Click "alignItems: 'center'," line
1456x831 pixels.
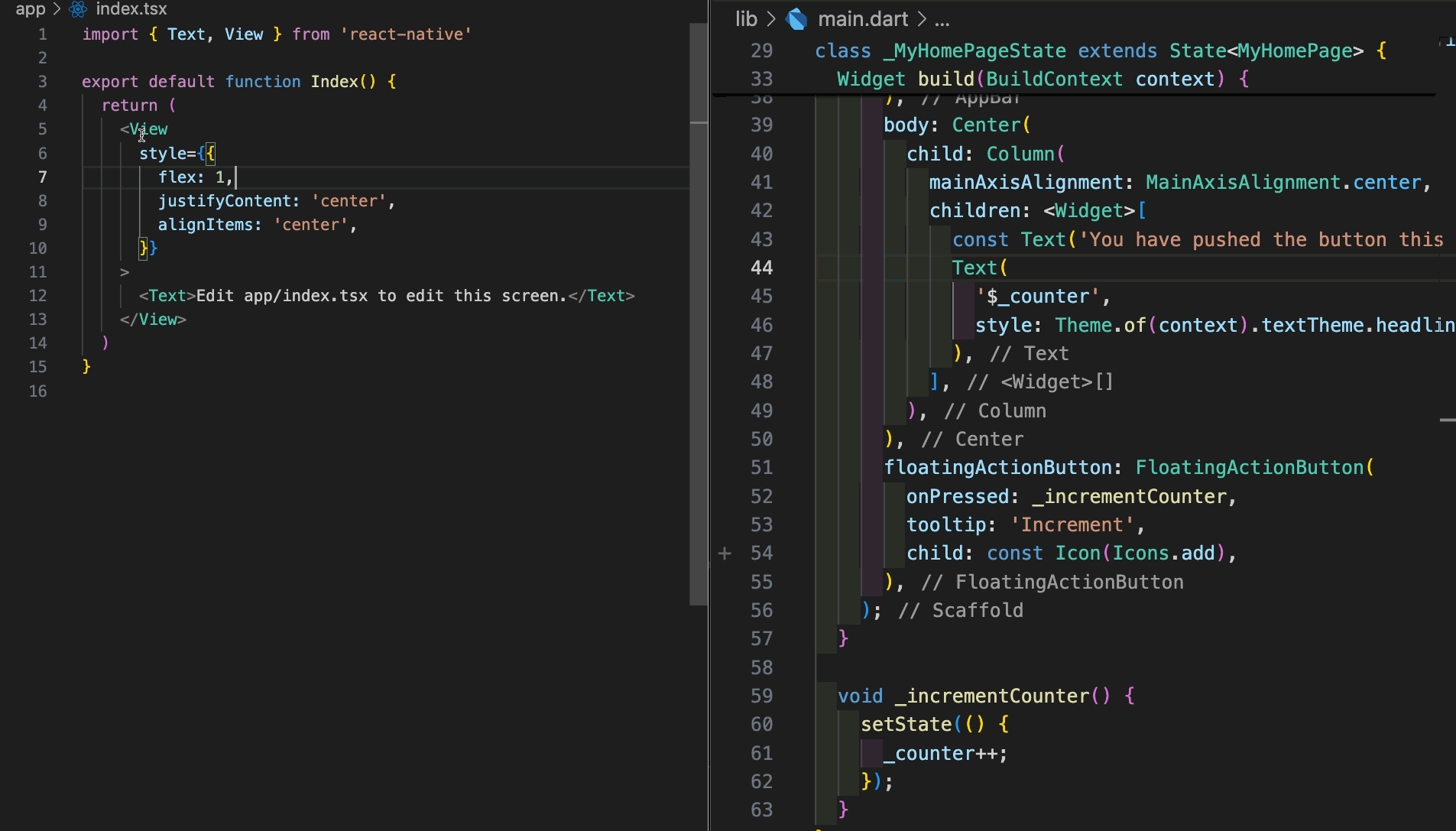(258, 225)
